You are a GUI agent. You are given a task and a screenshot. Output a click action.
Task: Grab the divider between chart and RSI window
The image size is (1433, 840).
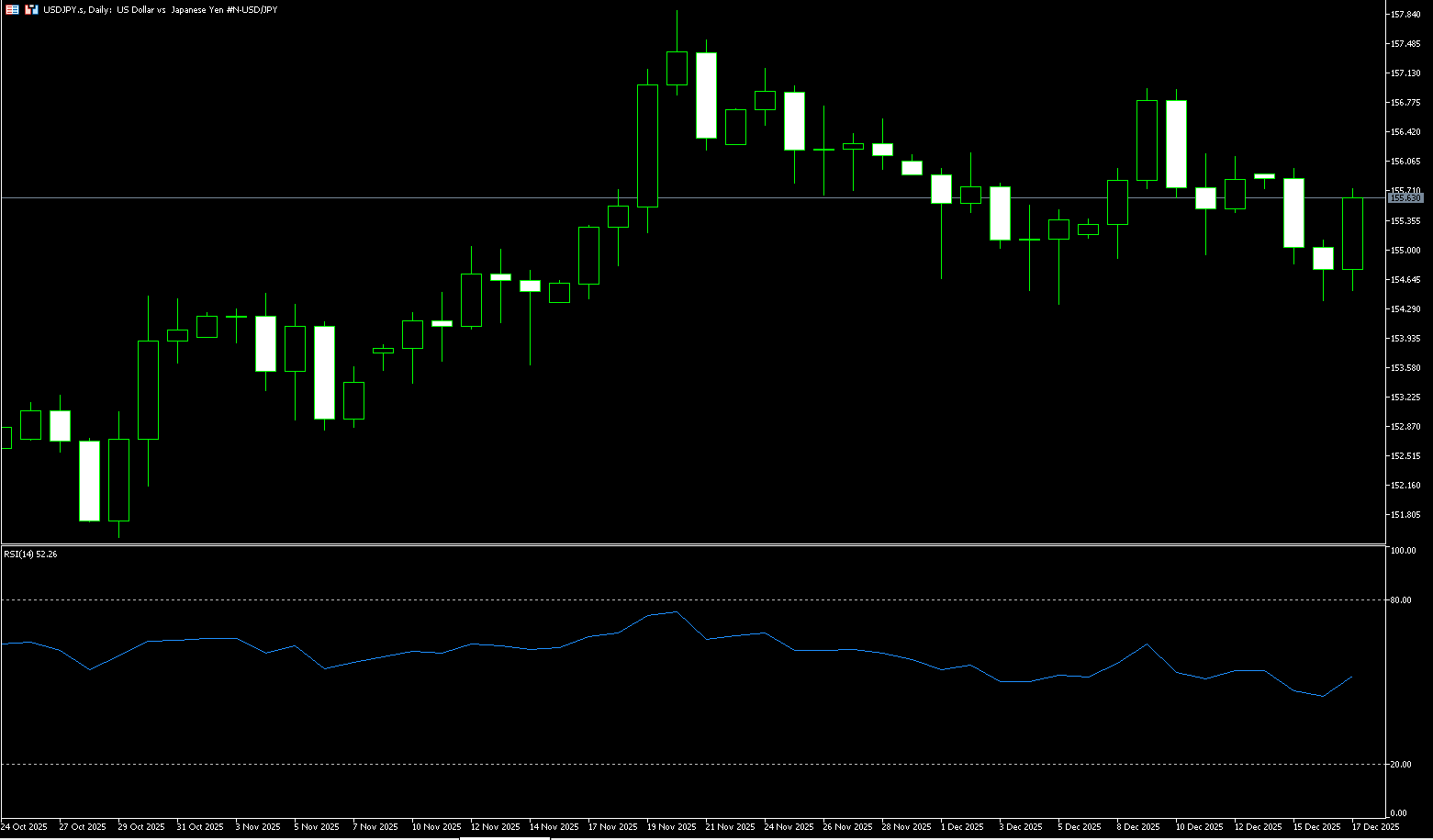689,544
